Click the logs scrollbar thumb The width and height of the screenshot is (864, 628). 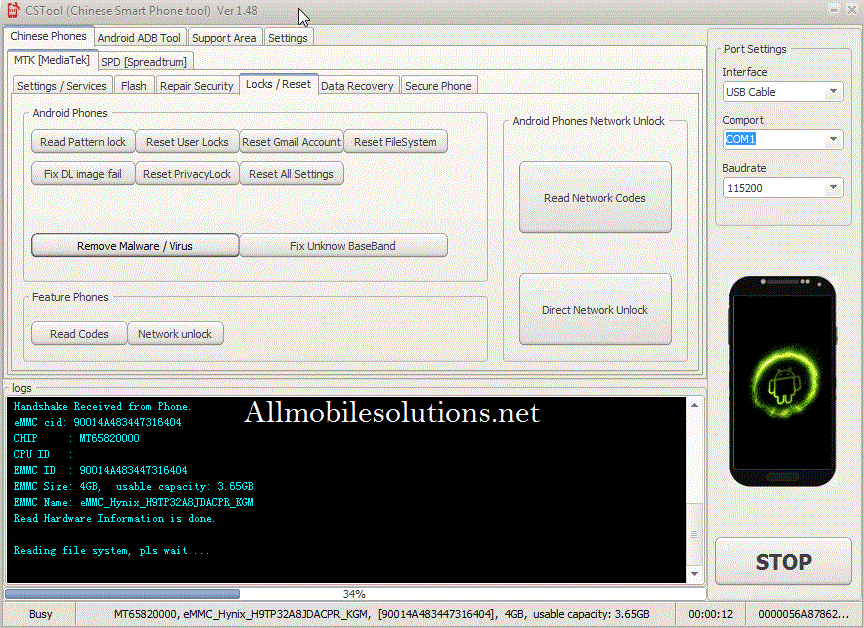pyautogui.click(x=694, y=533)
